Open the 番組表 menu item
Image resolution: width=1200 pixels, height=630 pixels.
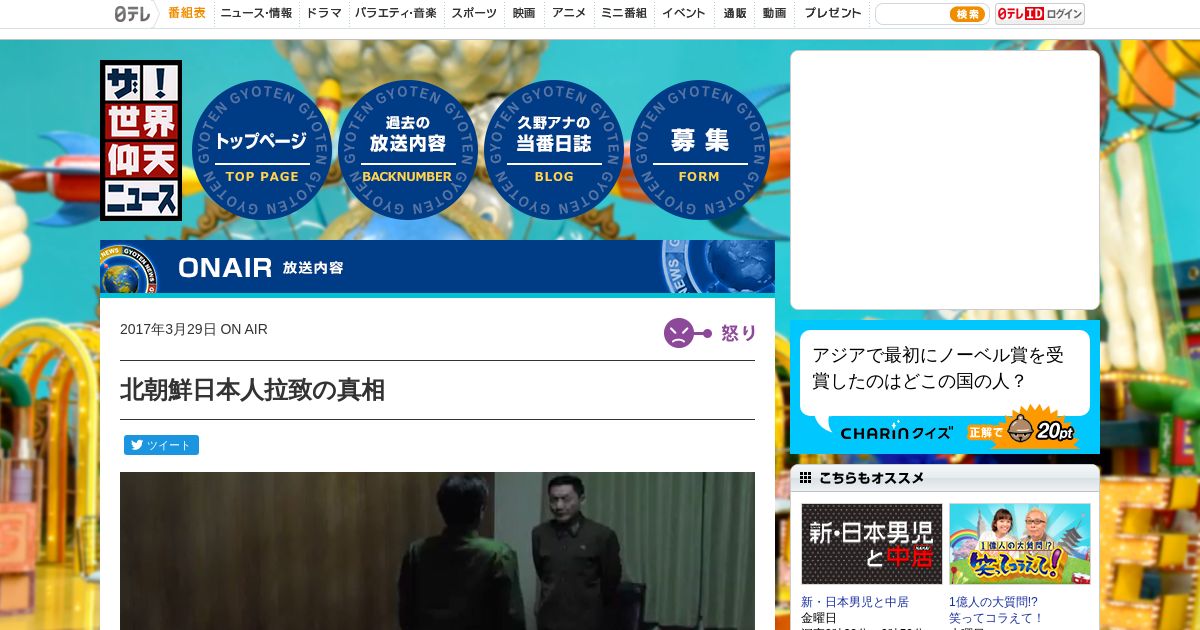tap(187, 14)
